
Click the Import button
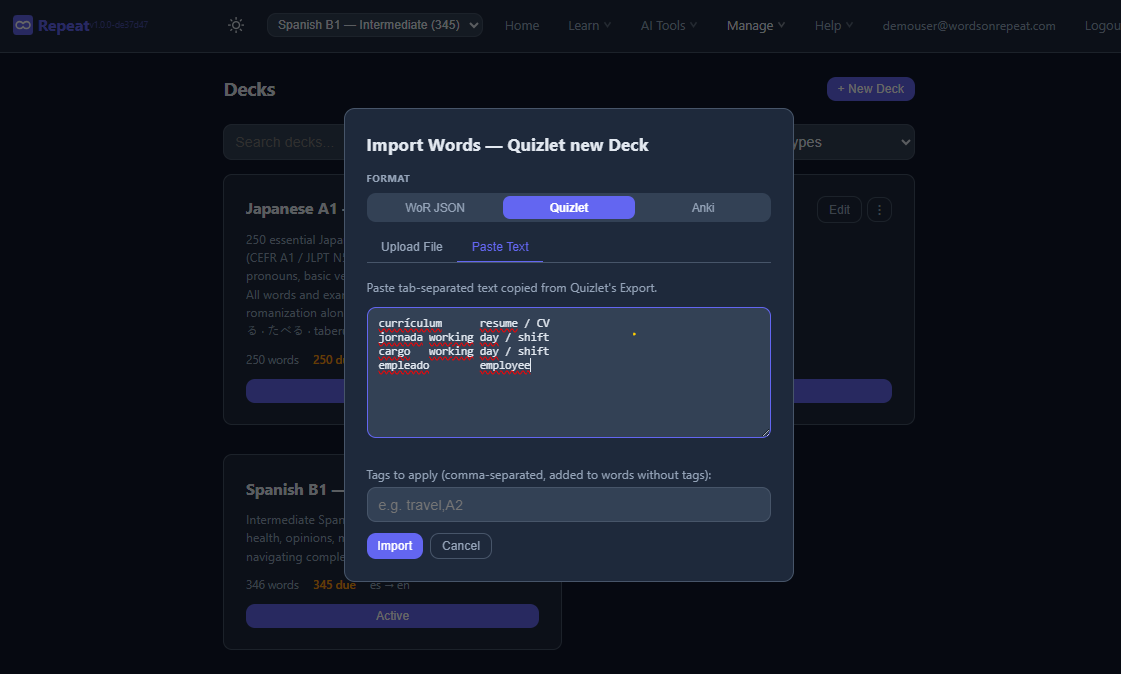click(x=395, y=545)
